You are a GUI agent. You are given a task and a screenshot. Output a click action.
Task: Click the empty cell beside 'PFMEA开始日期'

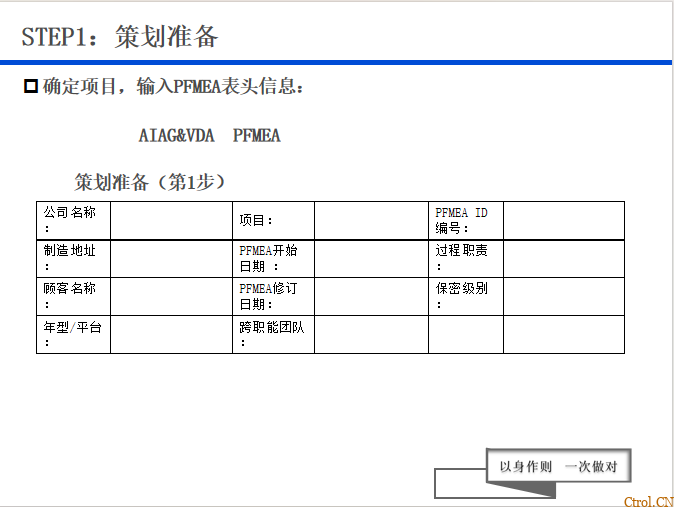[371, 259]
